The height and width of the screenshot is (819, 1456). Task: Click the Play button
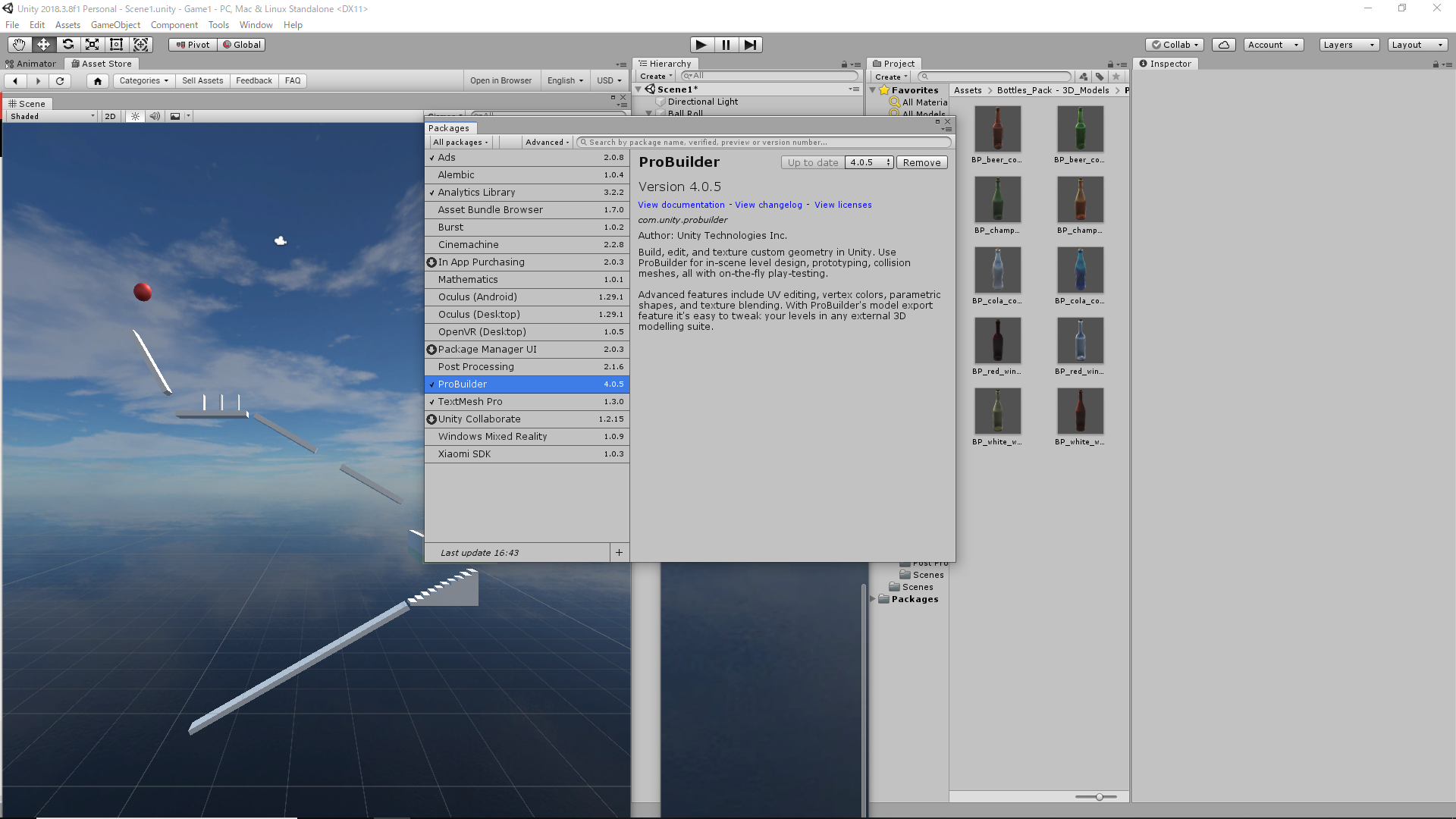tap(701, 45)
